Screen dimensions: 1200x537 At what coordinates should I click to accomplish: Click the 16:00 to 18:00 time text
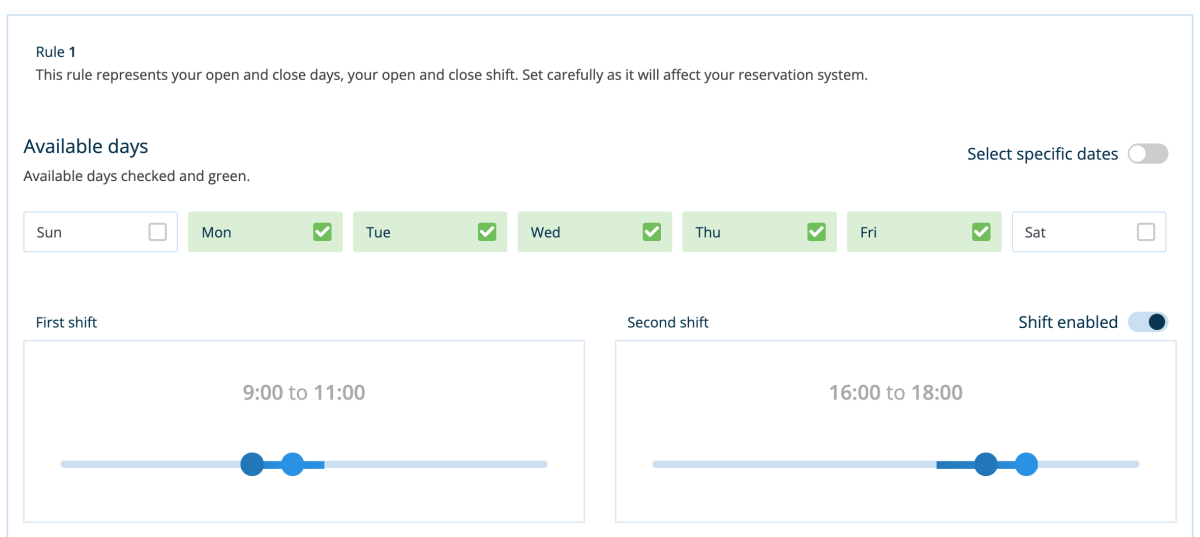click(896, 393)
